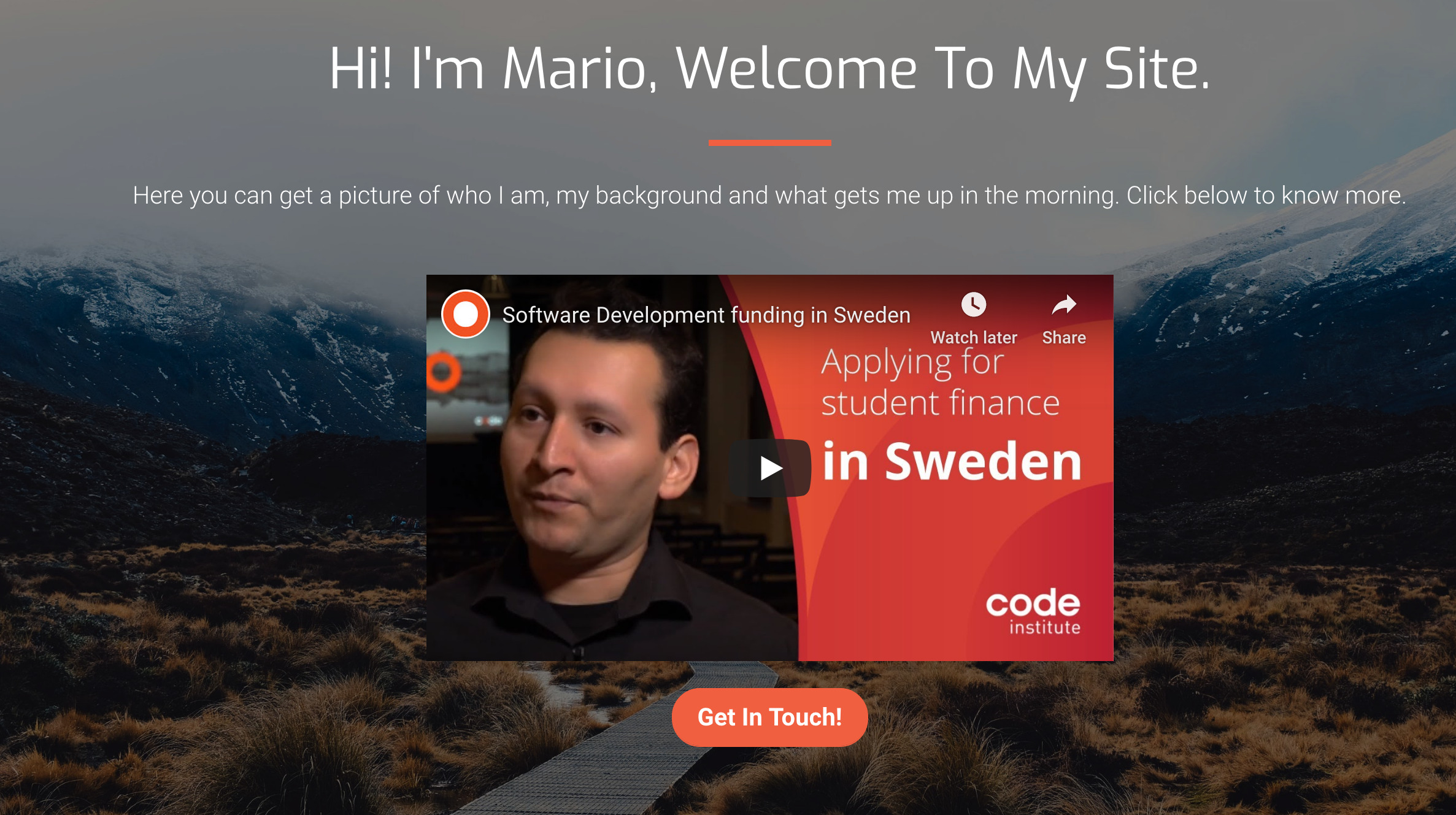
Task: Click the word 'Site.' in the heading
Action: tap(1157, 68)
